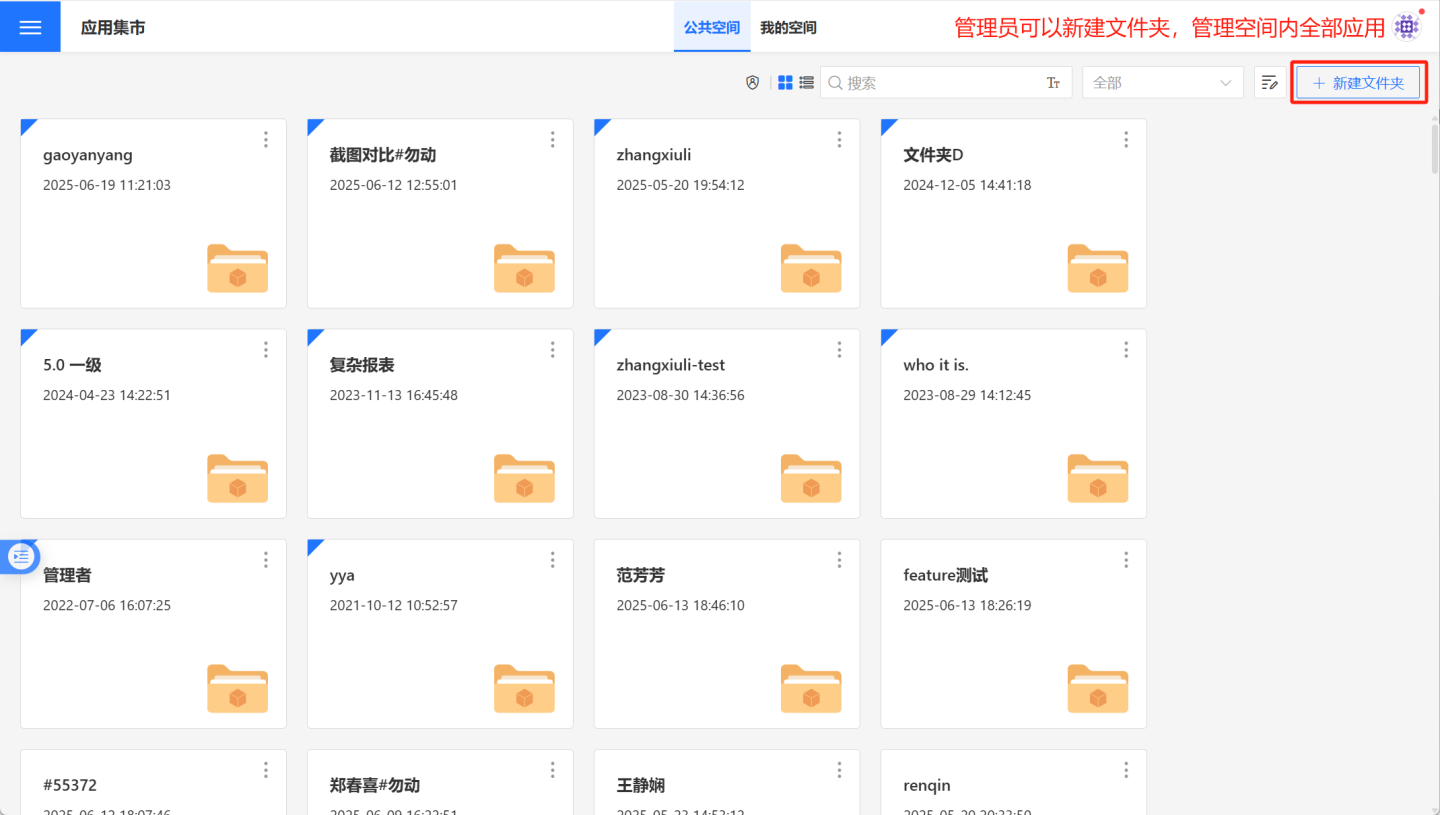Open the user avatar in top right
This screenshot has height=815, width=1440.
(1406, 27)
